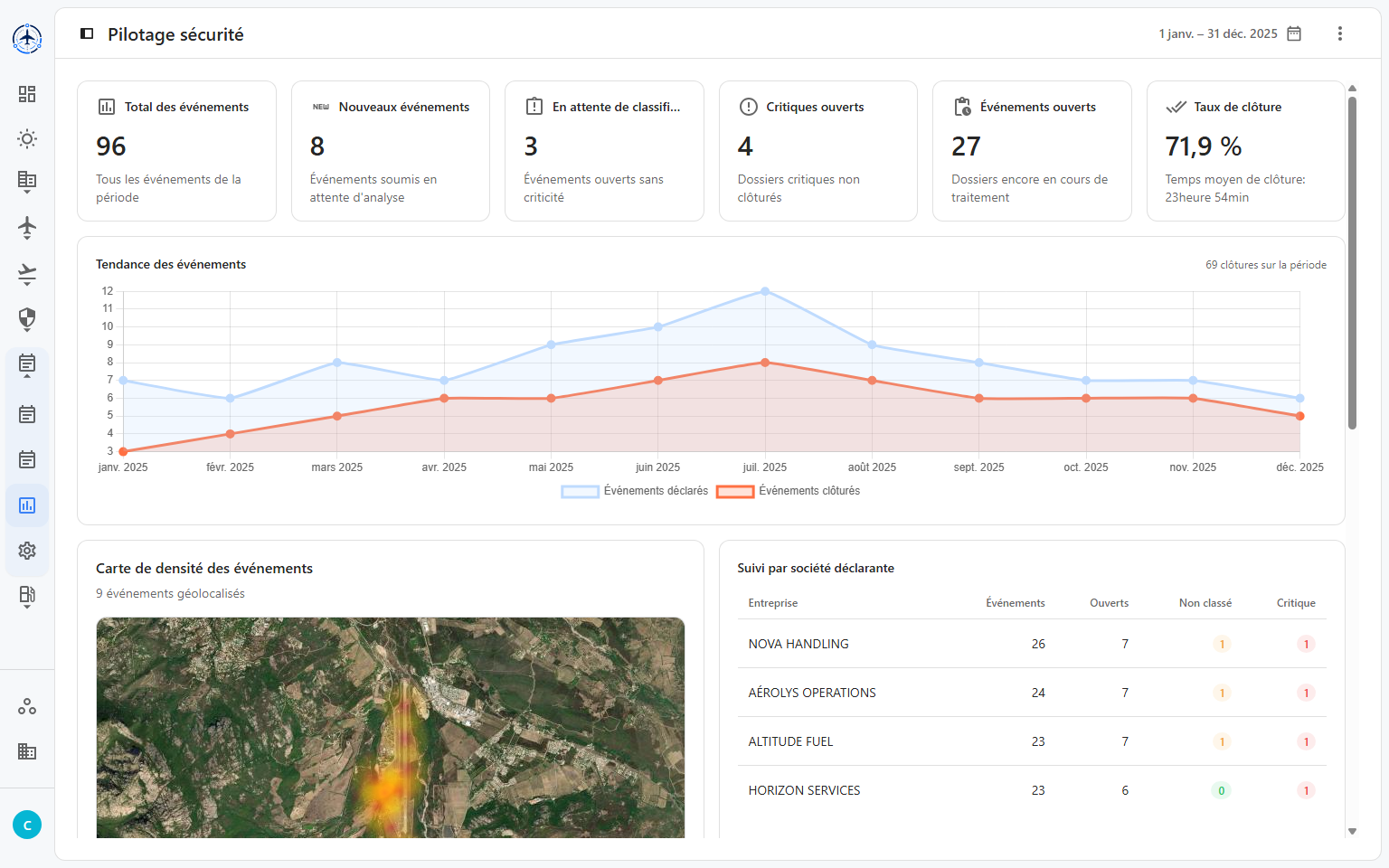Image resolution: width=1389 pixels, height=868 pixels.
Task: Click the En attente de classification alert icon
Action: click(x=534, y=107)
